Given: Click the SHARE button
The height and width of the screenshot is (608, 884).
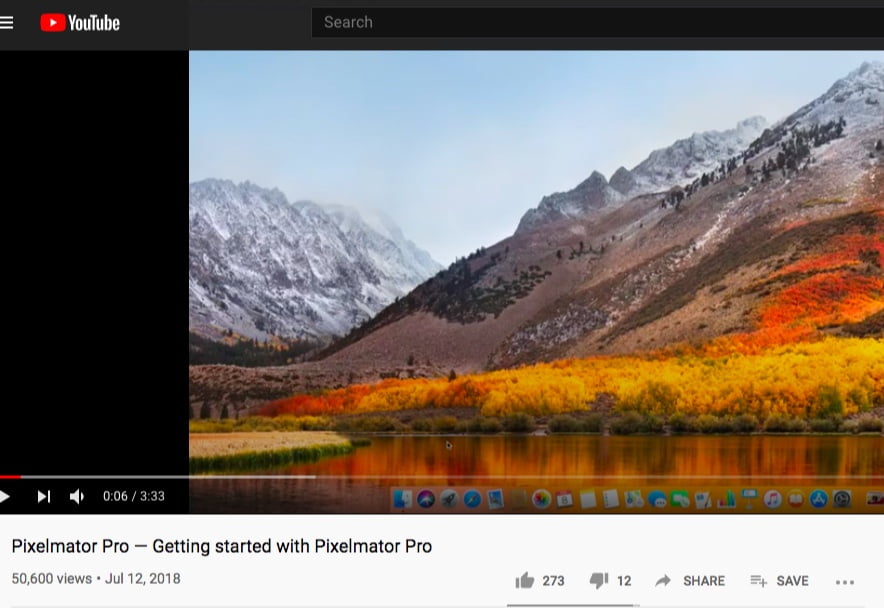Looking at the screenshot, I should click(690, 581).
